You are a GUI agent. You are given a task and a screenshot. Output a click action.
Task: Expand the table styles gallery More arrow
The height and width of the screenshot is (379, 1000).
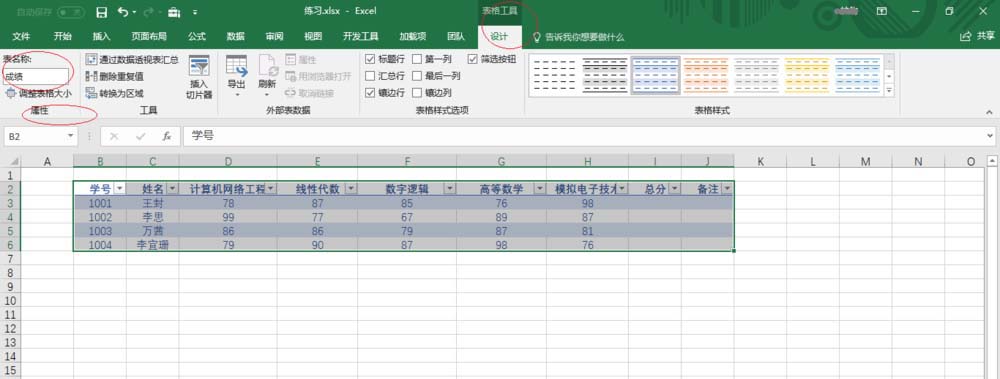[890, 91]
